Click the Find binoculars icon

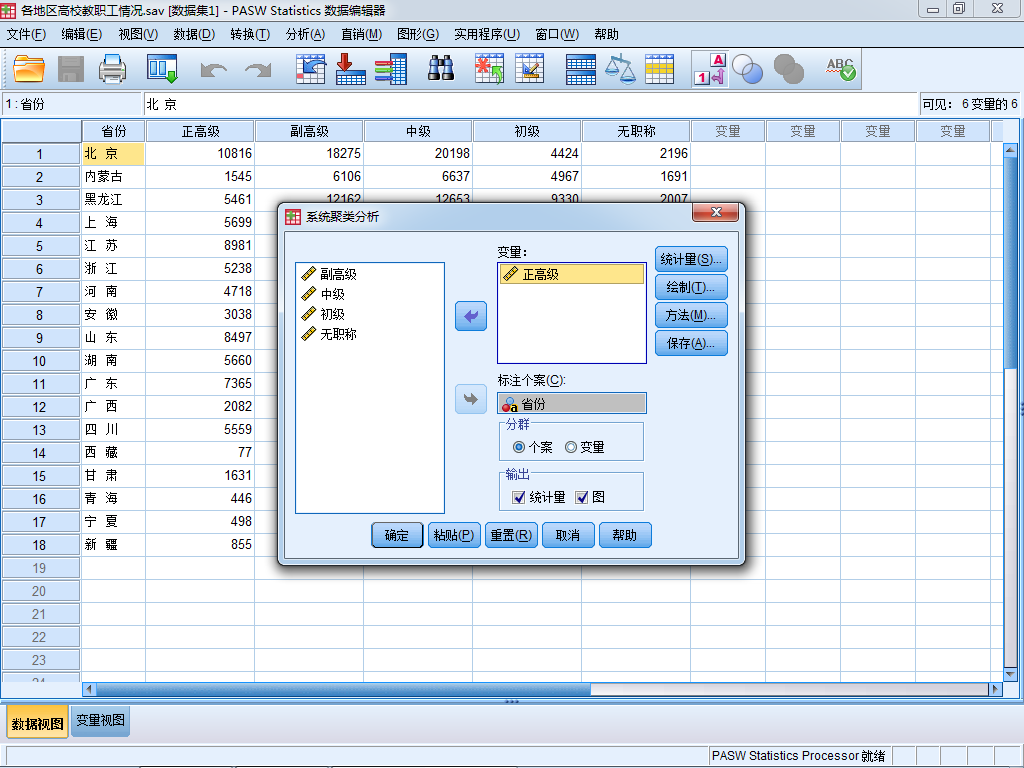point(441,69)
